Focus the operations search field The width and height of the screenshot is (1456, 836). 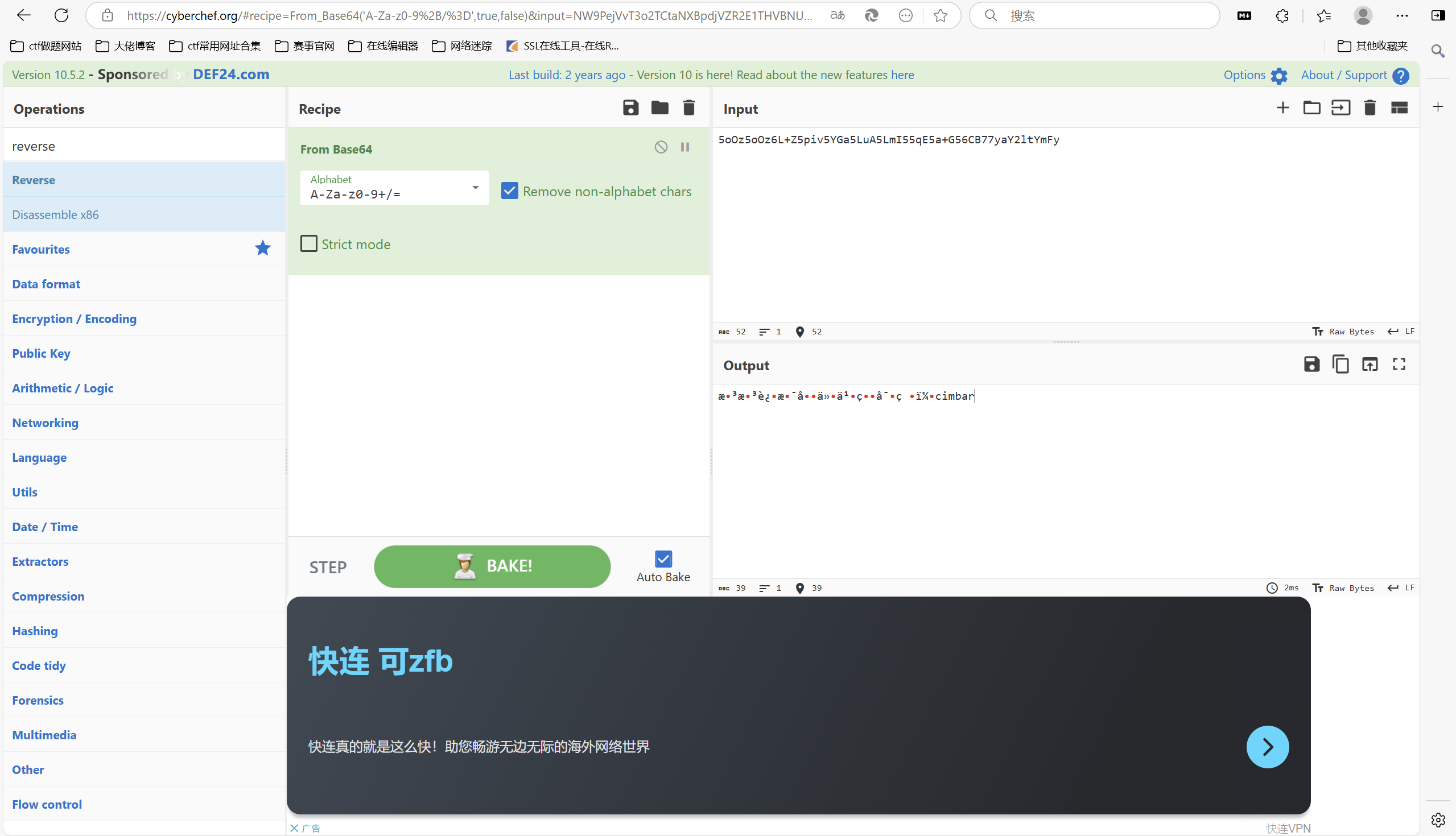[144, 146]
